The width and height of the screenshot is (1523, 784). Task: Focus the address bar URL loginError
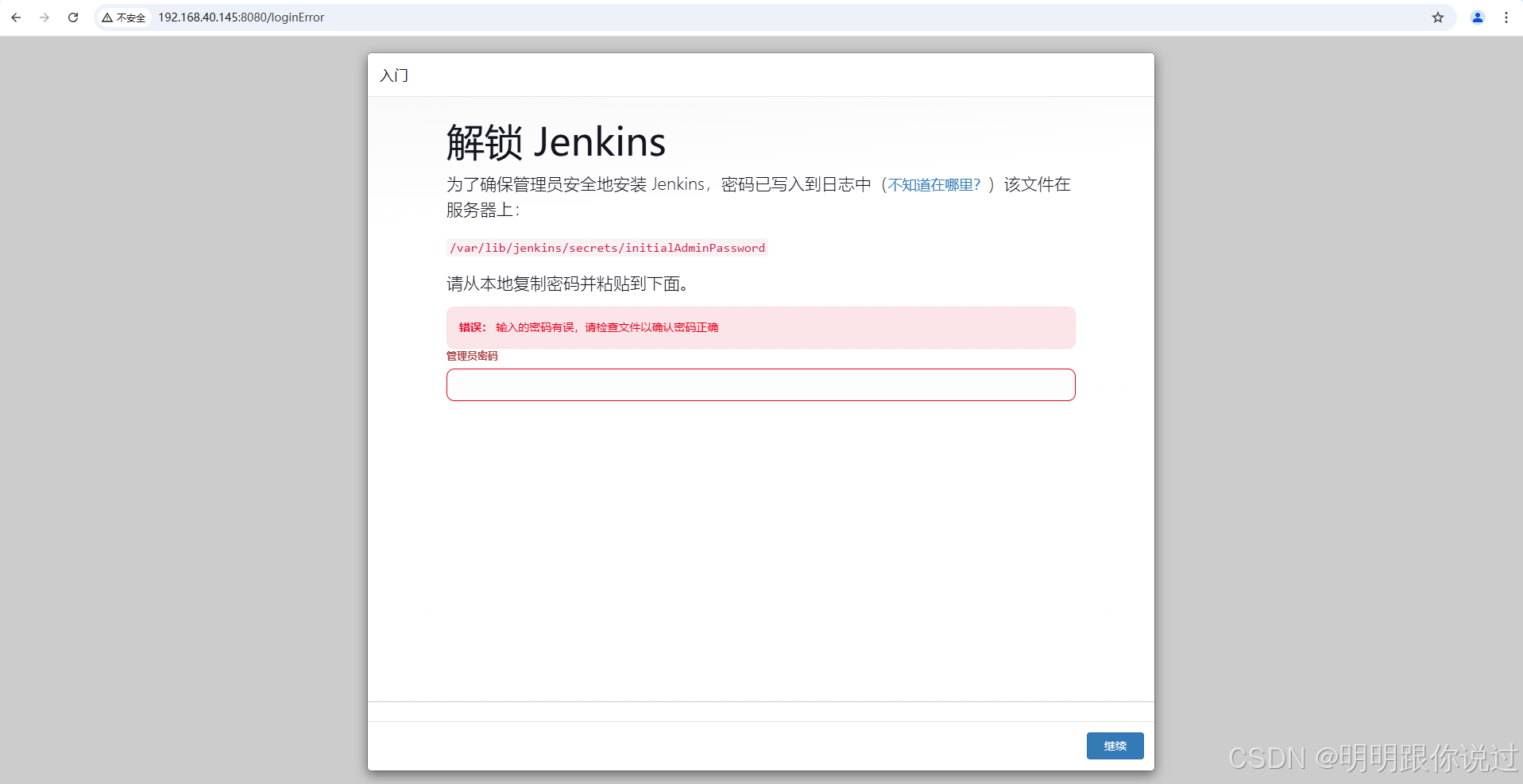pyautogui.click(x=241, y=17)
